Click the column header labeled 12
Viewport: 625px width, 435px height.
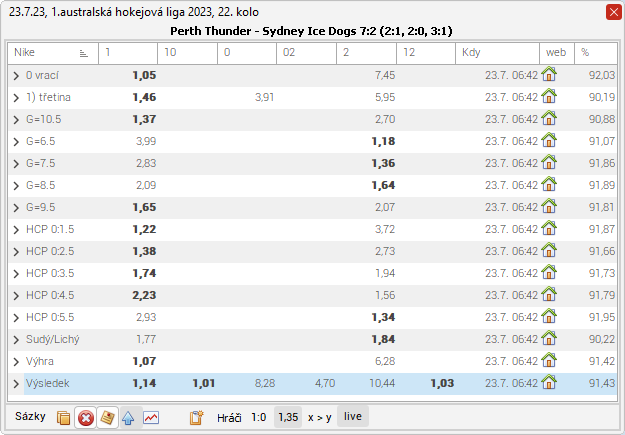[426, 53]
